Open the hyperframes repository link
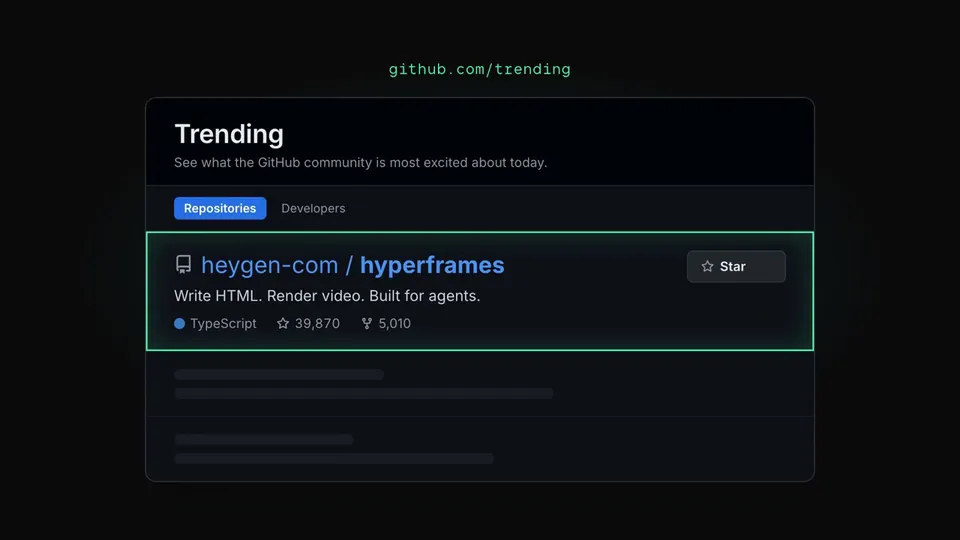Image resolution: width=960 pixels, height=540 pixels. click(432, 265)
